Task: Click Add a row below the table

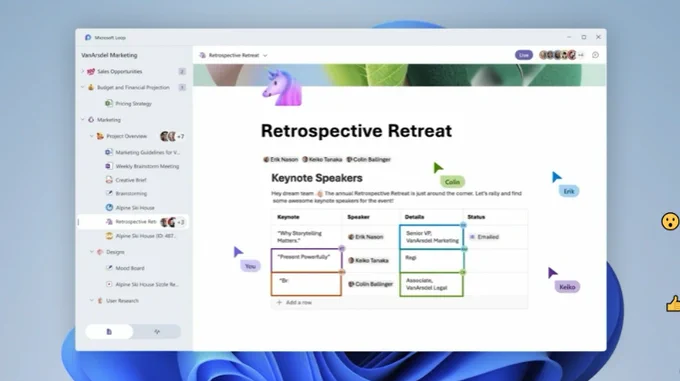Action: click(x=299, y=302)
